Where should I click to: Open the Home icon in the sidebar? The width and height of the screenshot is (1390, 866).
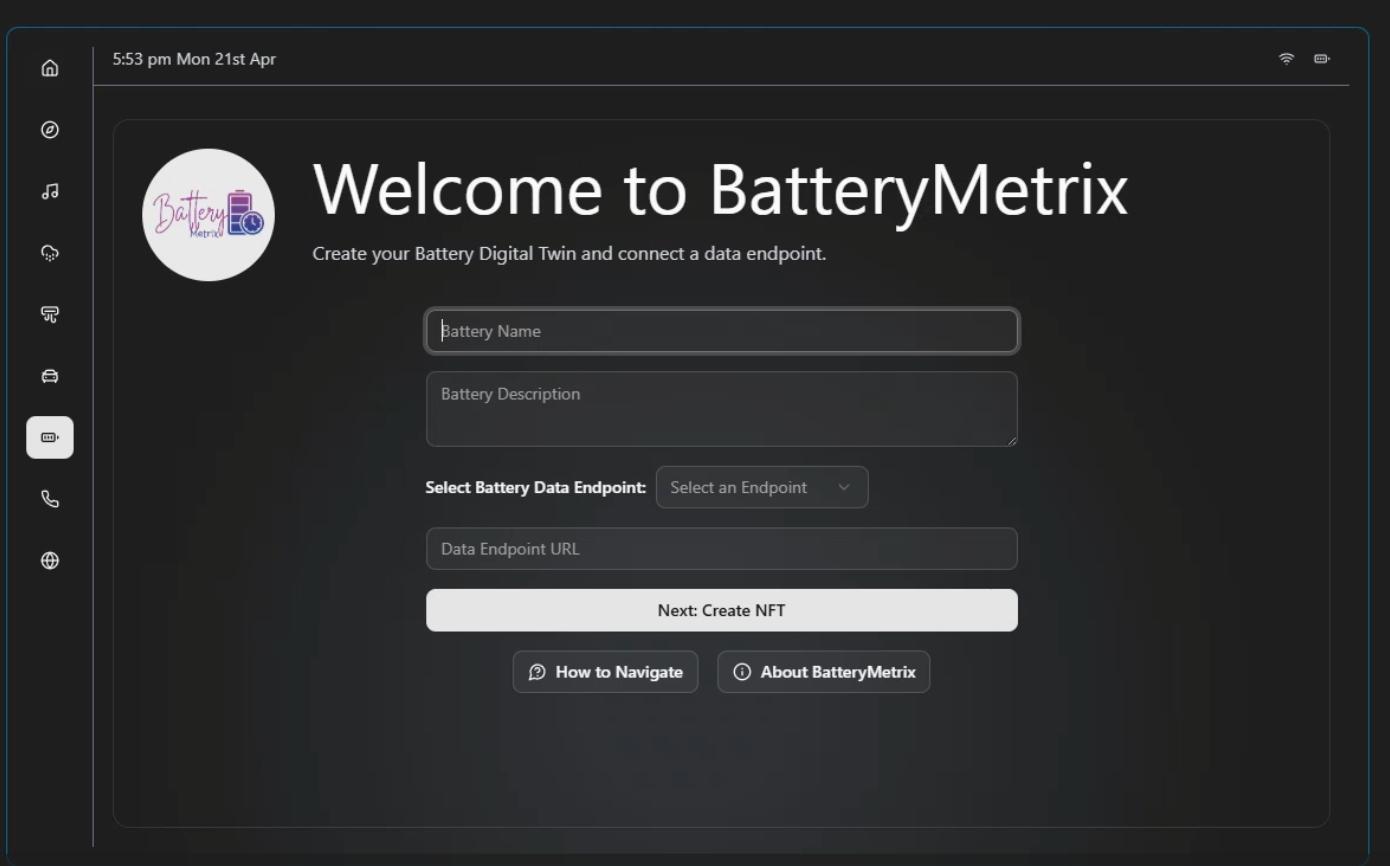(x=50, y=68)
